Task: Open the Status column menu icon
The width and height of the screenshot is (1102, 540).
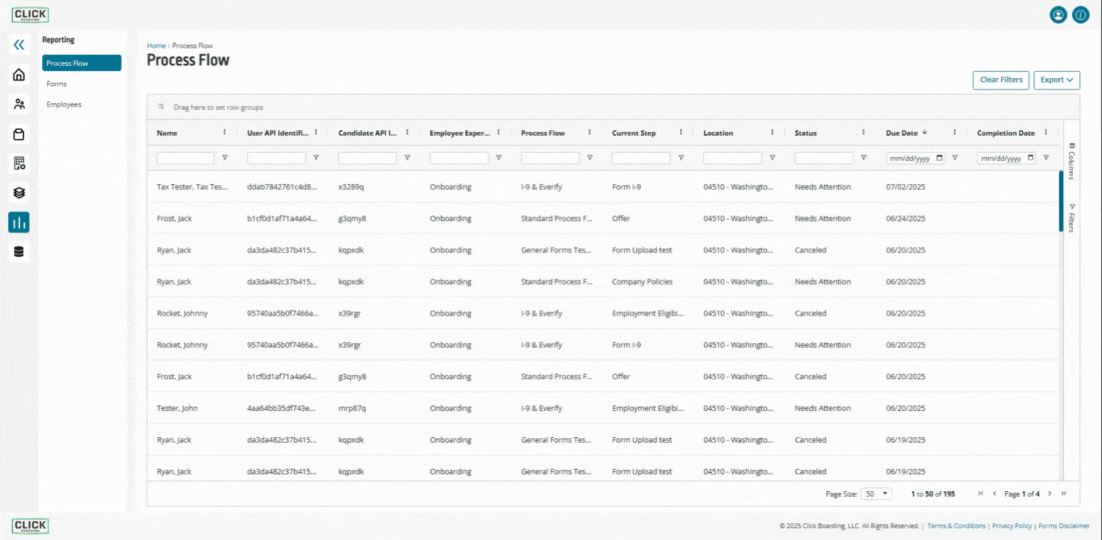Action: click(863, 132)
